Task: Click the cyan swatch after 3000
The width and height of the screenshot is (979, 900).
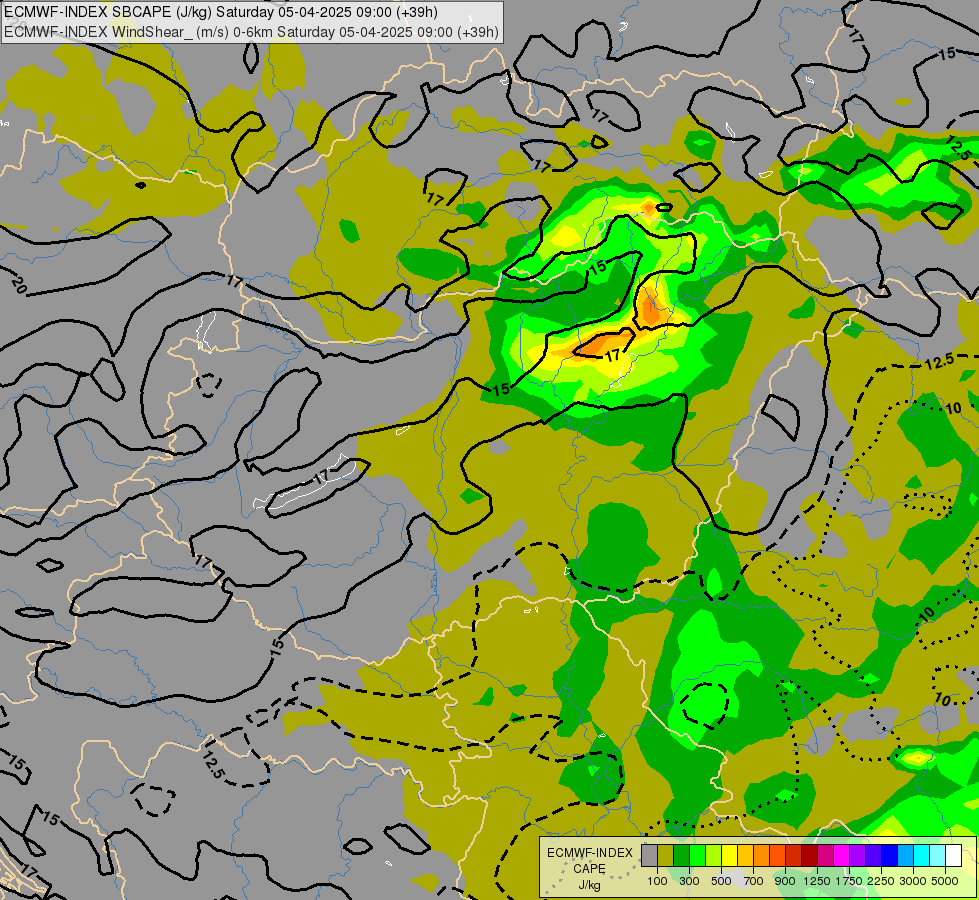Action: (x=922, y=855)
